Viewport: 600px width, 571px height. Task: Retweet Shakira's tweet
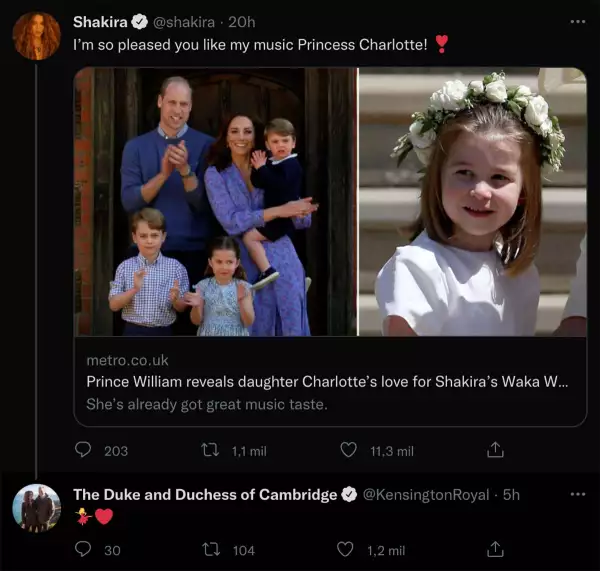[x=211, y=451]
